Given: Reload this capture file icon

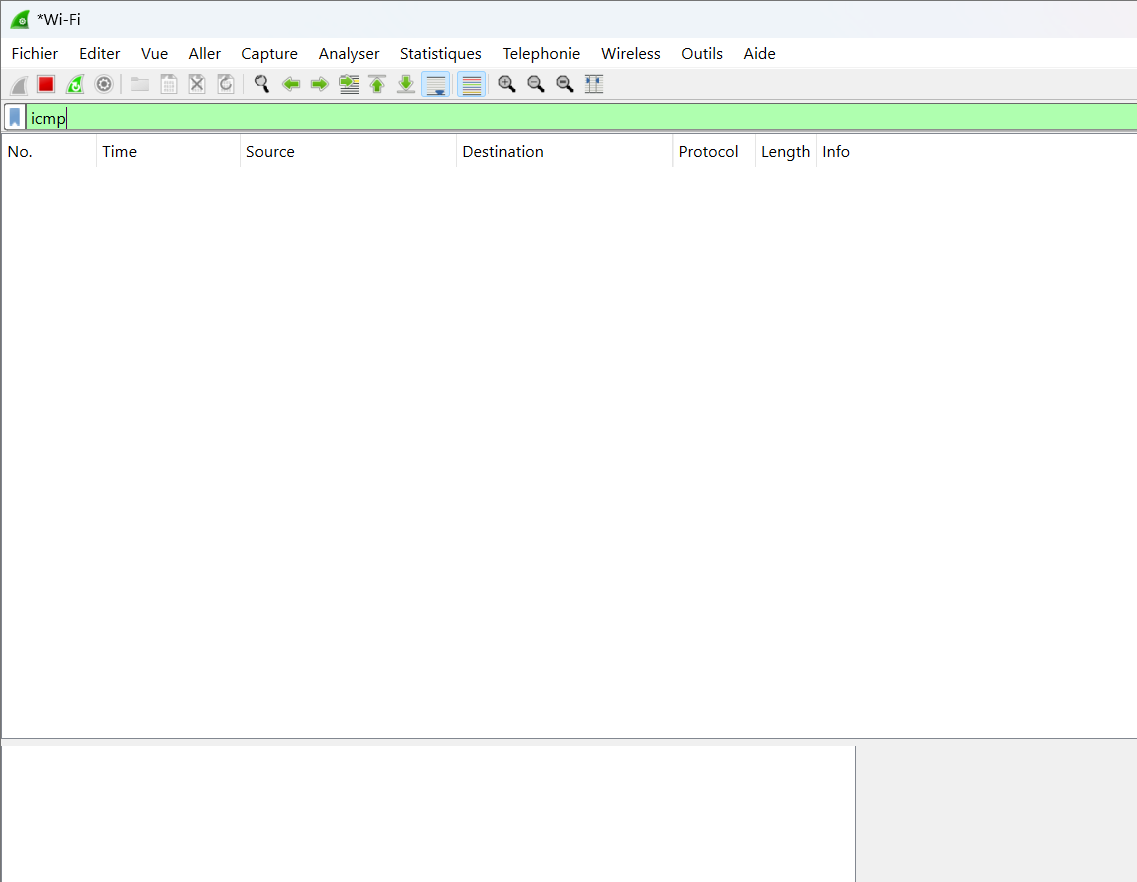Looking at the screenshot, I should tap(226, 85).
